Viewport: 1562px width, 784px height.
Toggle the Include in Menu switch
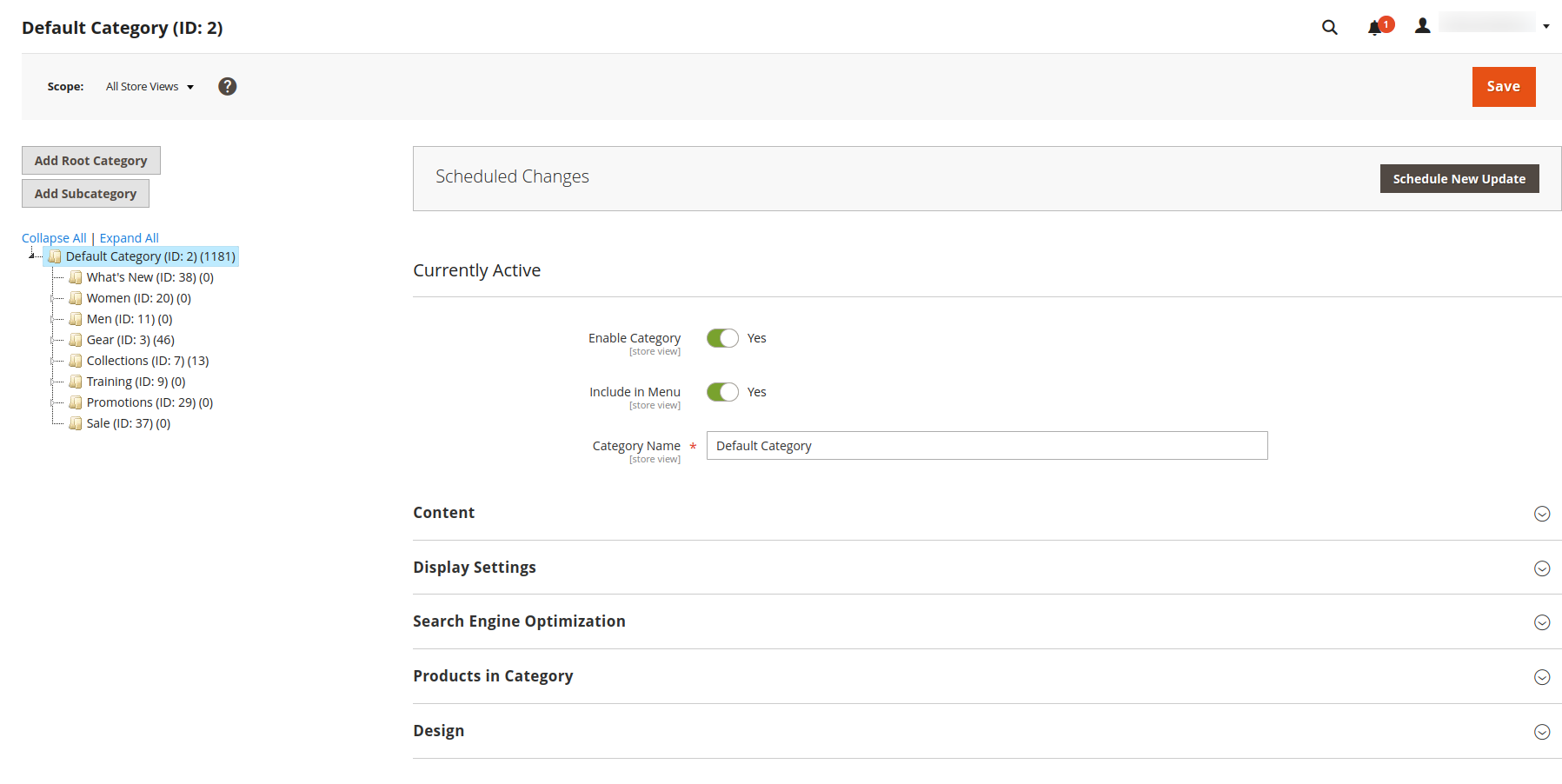click(722, 392)
